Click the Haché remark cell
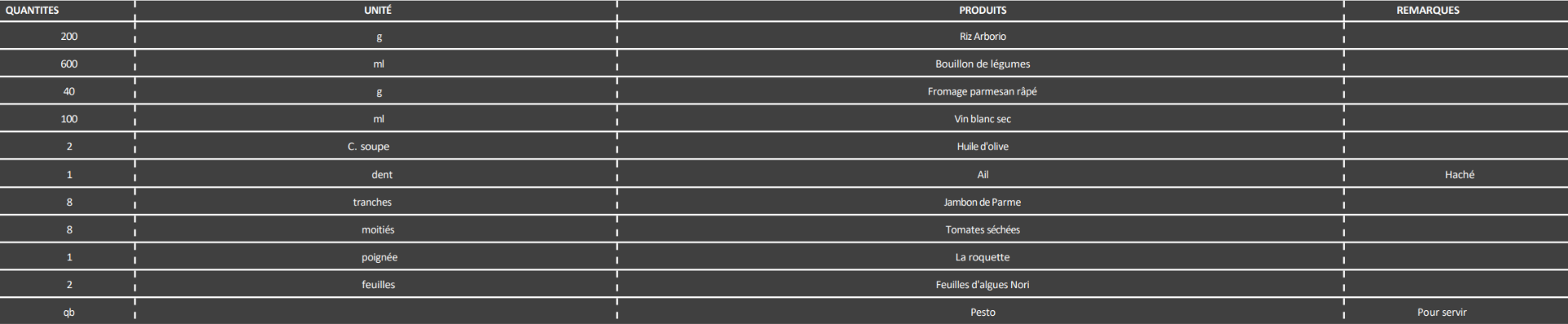 click(x=1459, y=175)
